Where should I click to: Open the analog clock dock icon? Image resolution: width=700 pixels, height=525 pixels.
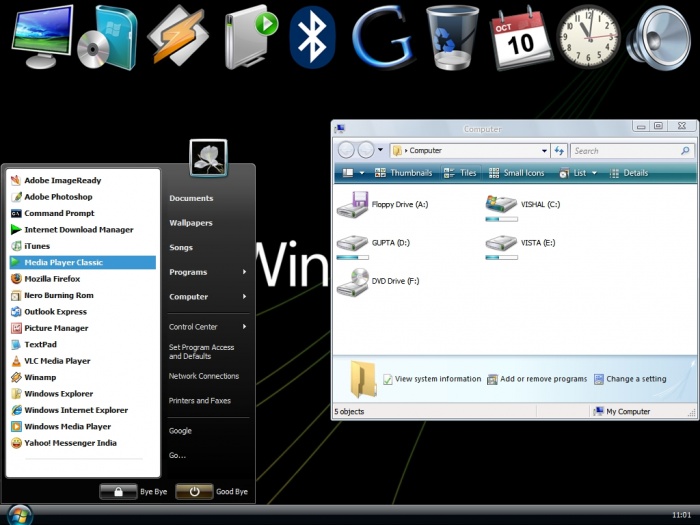coord(588,38)
